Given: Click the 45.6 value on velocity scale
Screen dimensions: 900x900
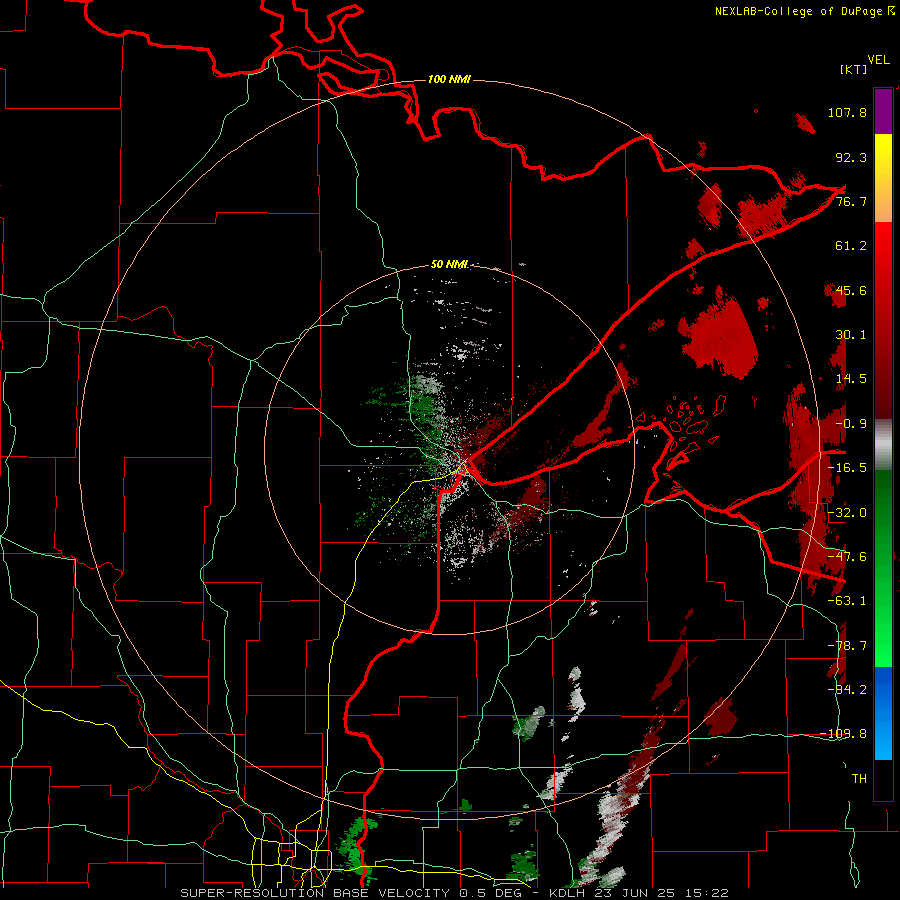Looking at the screenshot, I should coord(851,290).
